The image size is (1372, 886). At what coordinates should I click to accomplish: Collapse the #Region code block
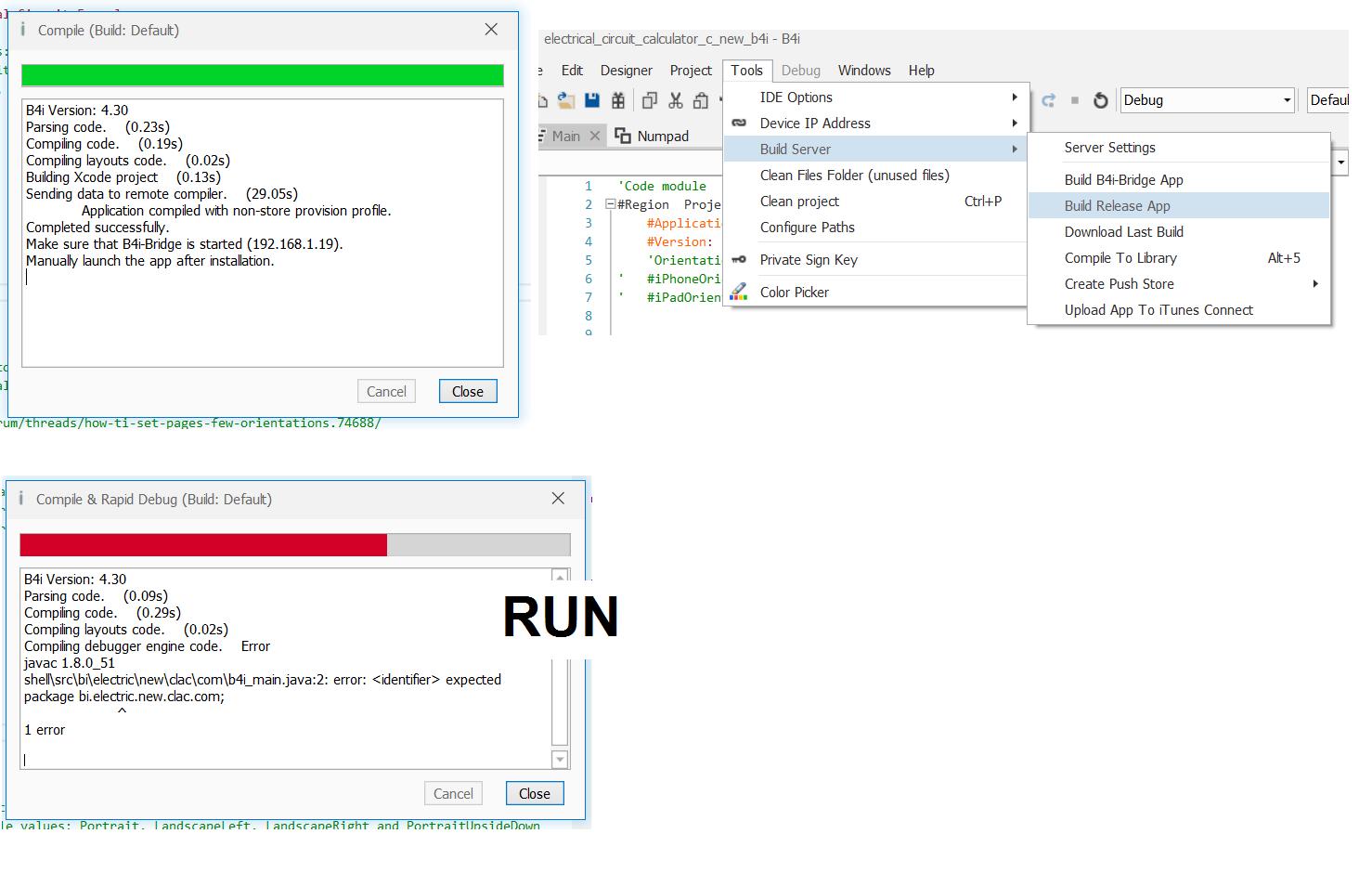(611, 204)
